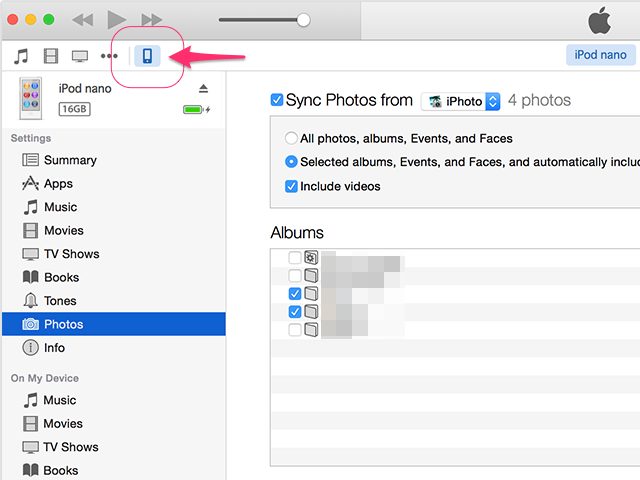Open Books under Settings
The height and width of the screenshot is (480, 640).
(113, 277)
